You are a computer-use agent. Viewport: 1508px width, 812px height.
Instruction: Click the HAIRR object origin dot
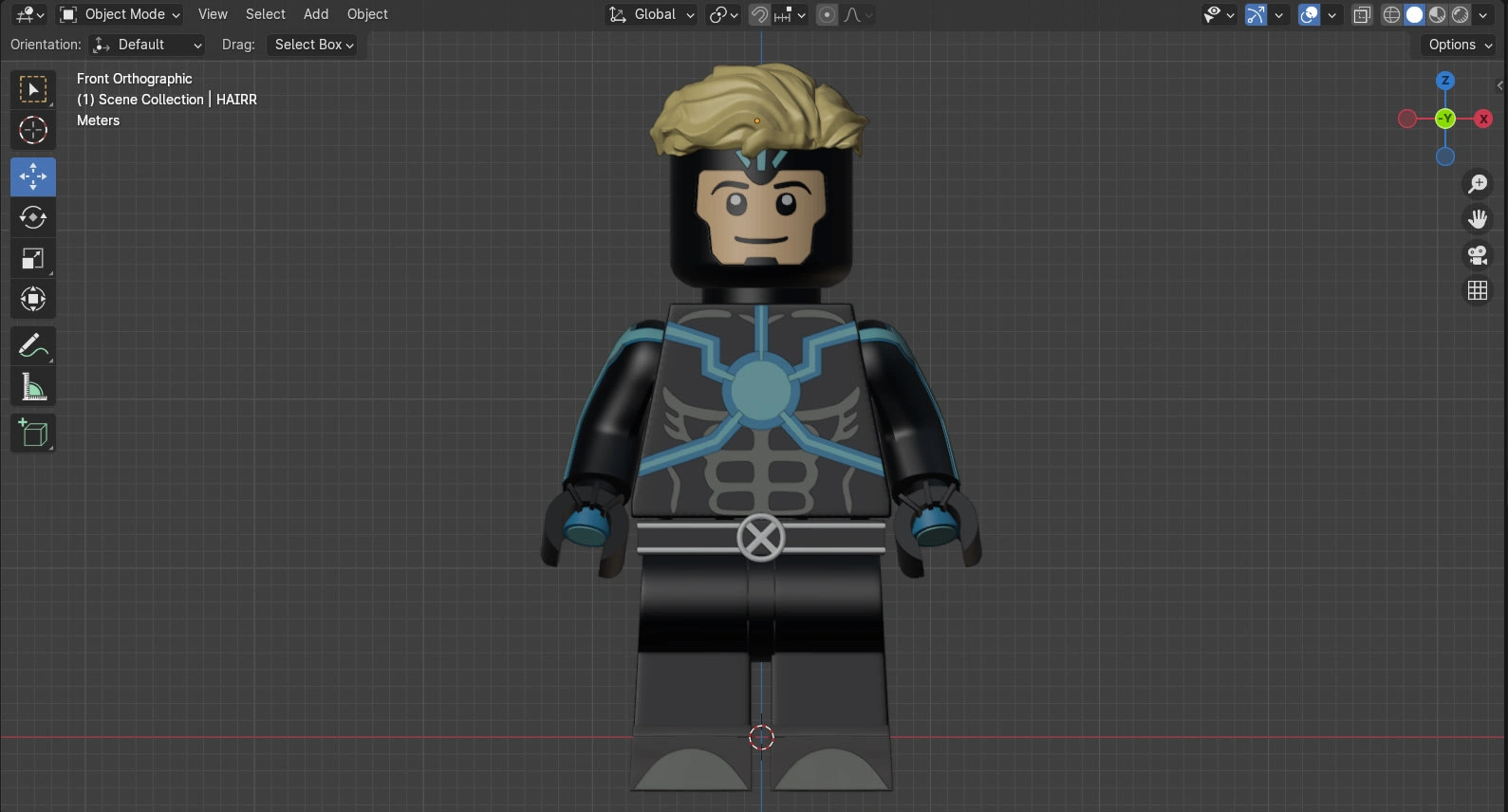(x=756, y=120)
